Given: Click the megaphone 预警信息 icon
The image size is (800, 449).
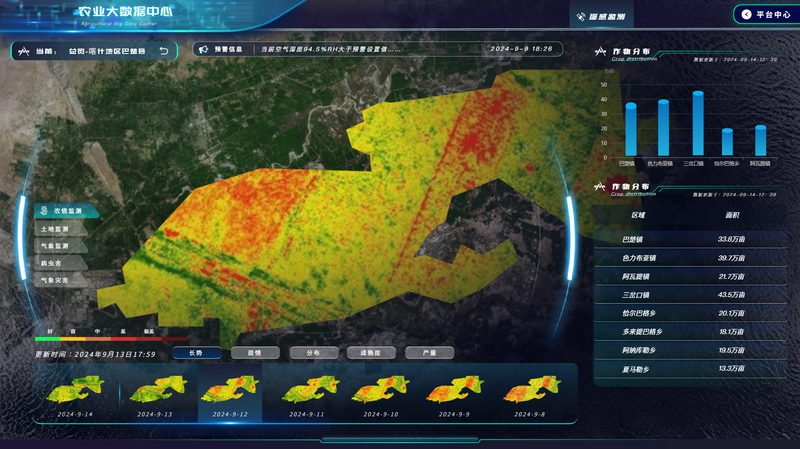Looking at the screenshot, I should coord(204,49).
